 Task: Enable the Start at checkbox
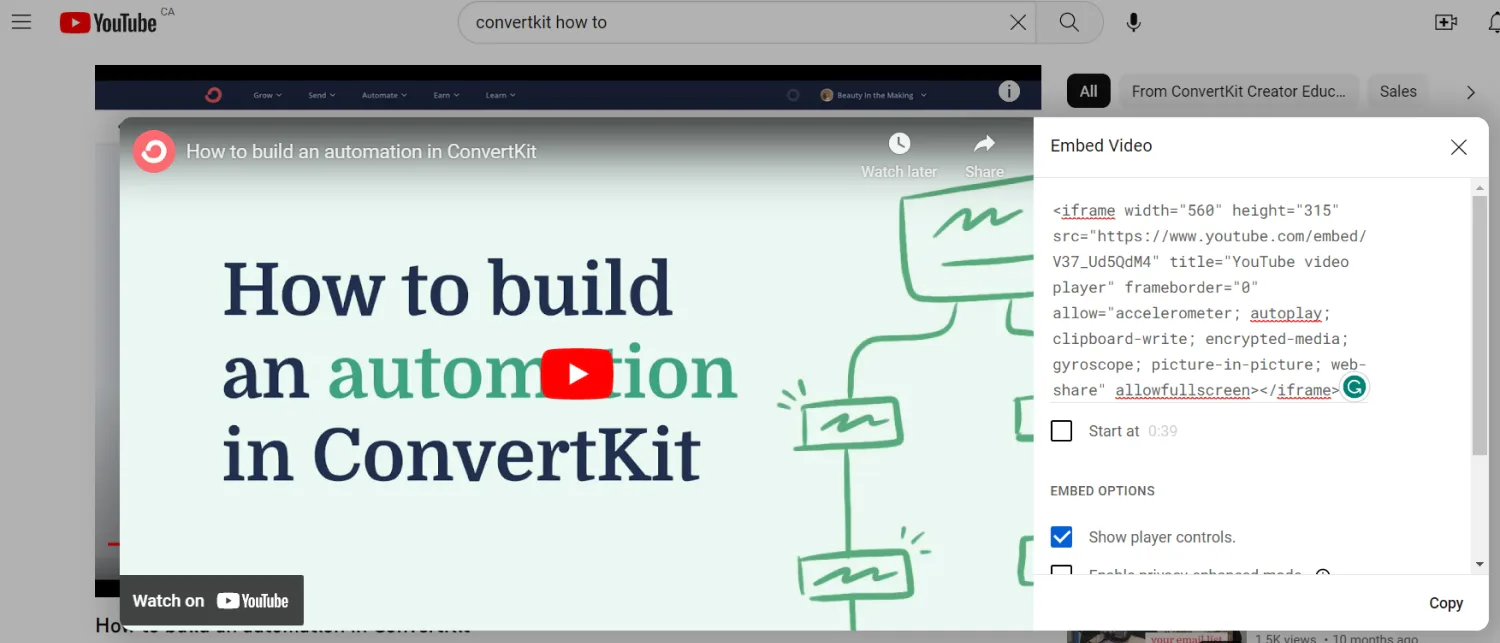pyautogui.click(x=1062, y=431)
